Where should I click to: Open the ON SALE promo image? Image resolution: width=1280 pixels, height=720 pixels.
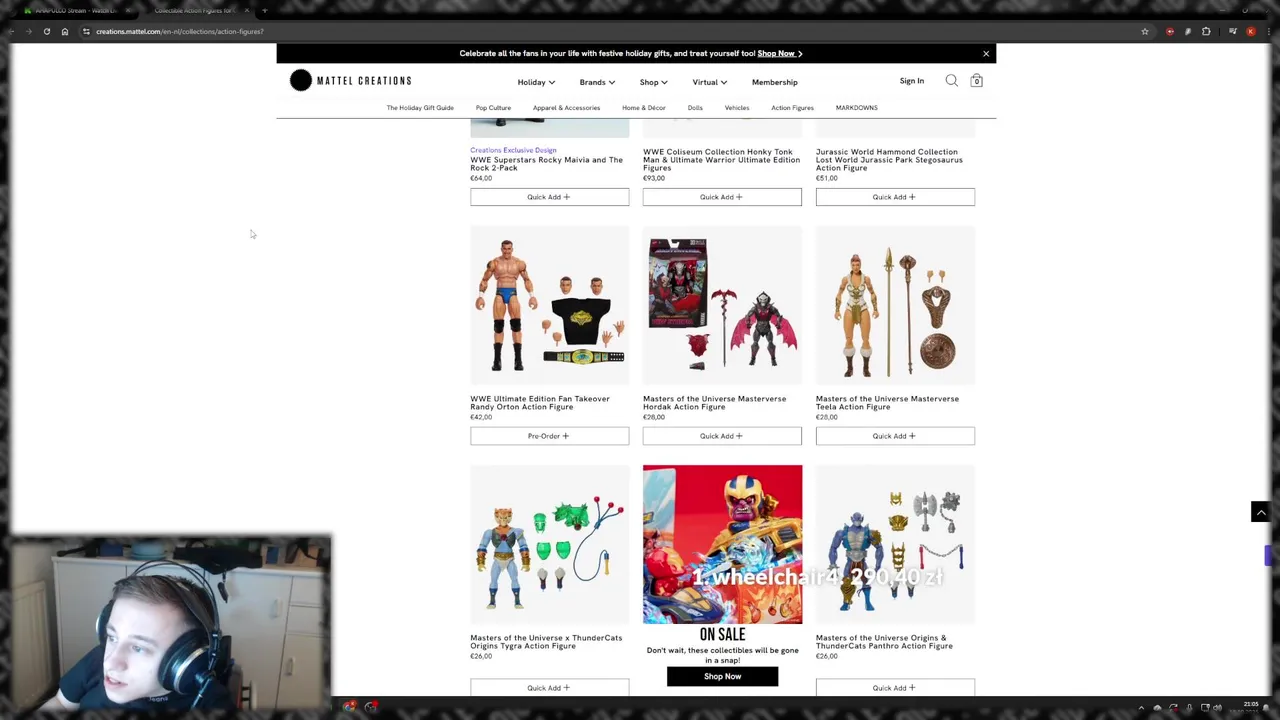pos(722,544)
